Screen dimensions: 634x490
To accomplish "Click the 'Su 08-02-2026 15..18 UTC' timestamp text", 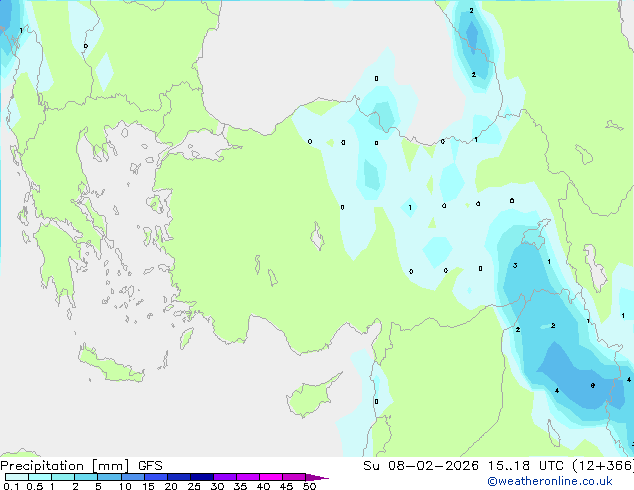I will click(463, 465).
